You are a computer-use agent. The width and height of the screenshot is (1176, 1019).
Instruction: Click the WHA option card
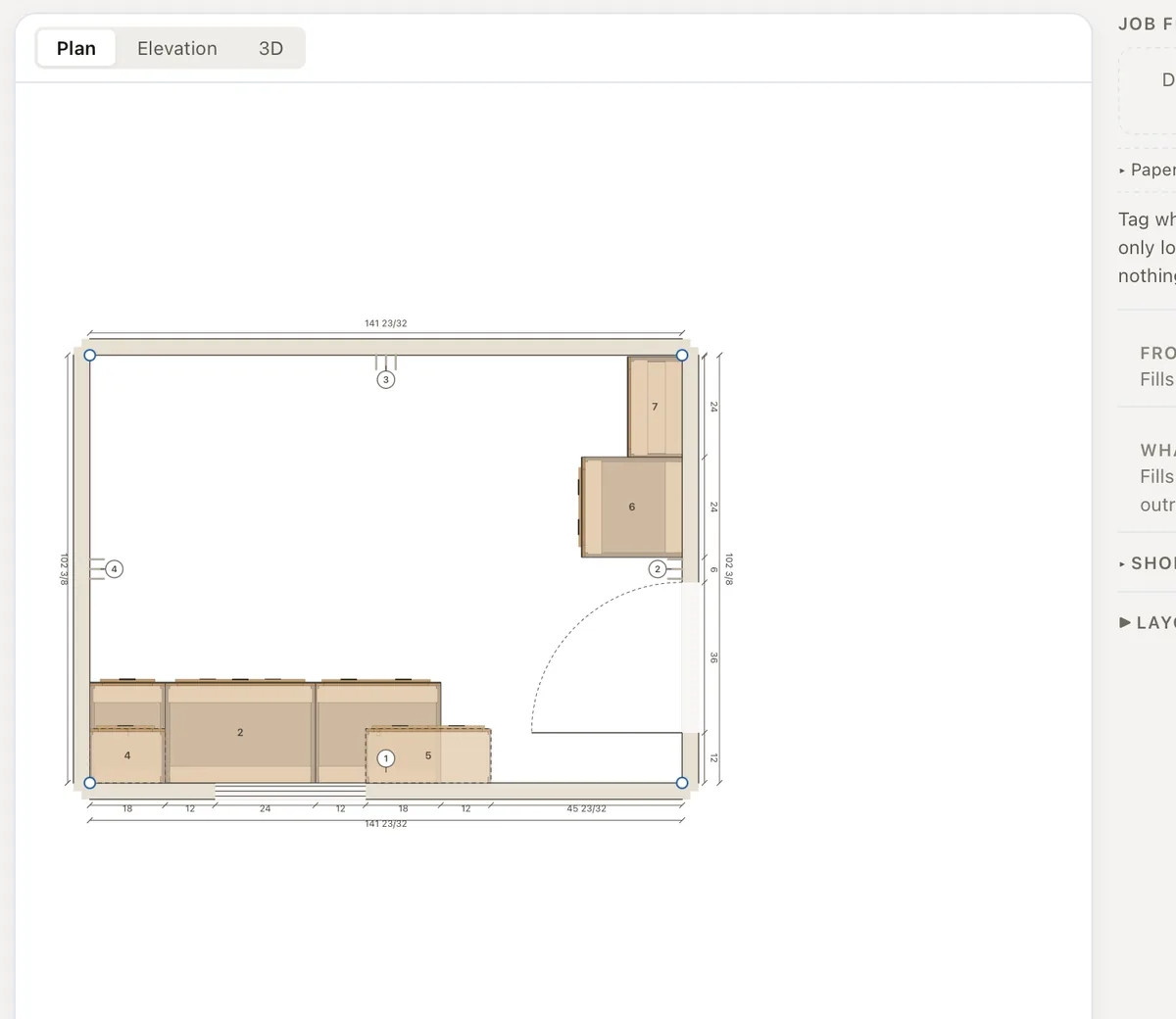point(1147,476)
